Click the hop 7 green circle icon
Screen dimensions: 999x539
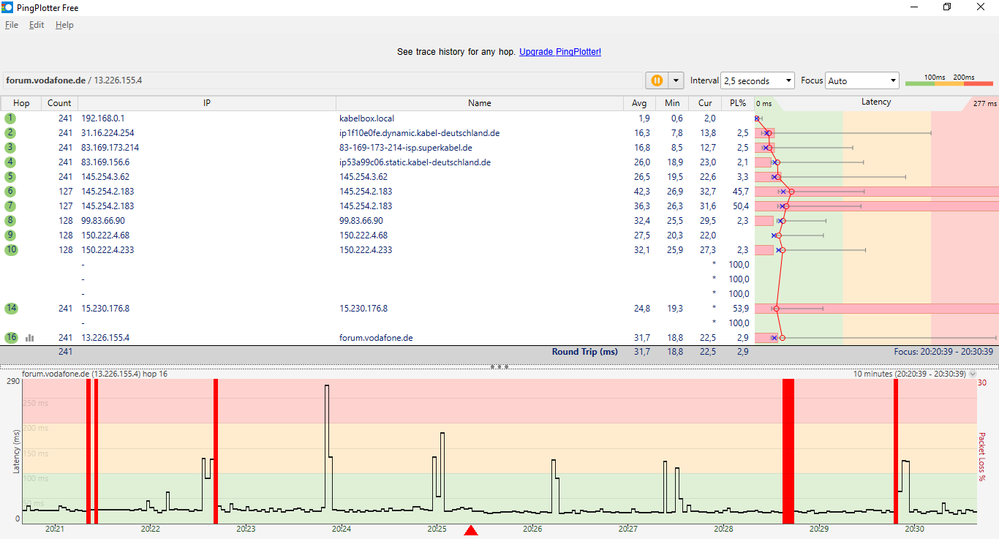point(10,206)
